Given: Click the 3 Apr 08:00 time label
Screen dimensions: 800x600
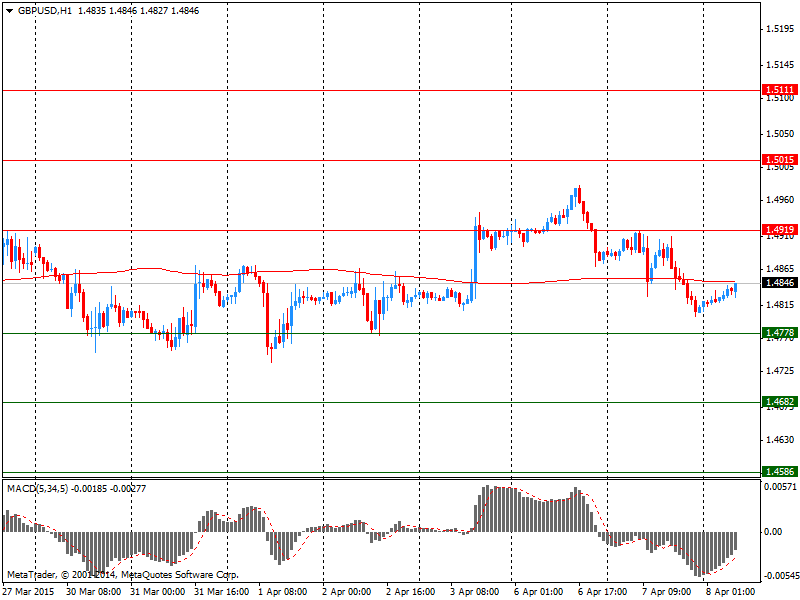Looking at the screenshot, I should [474, 592].
